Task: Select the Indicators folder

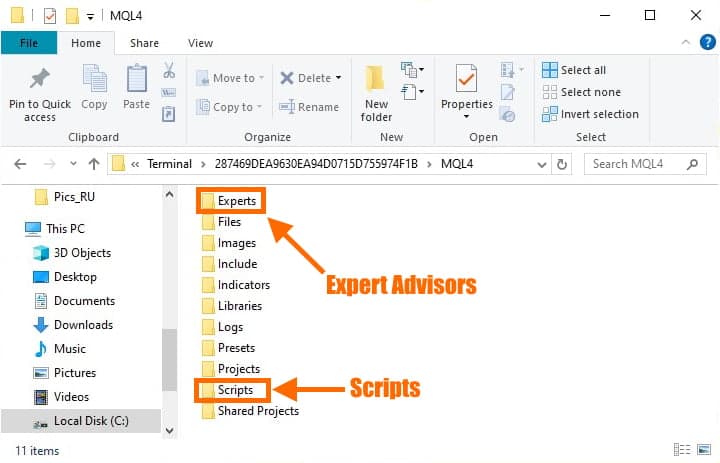Action: [x=236, y=285]
